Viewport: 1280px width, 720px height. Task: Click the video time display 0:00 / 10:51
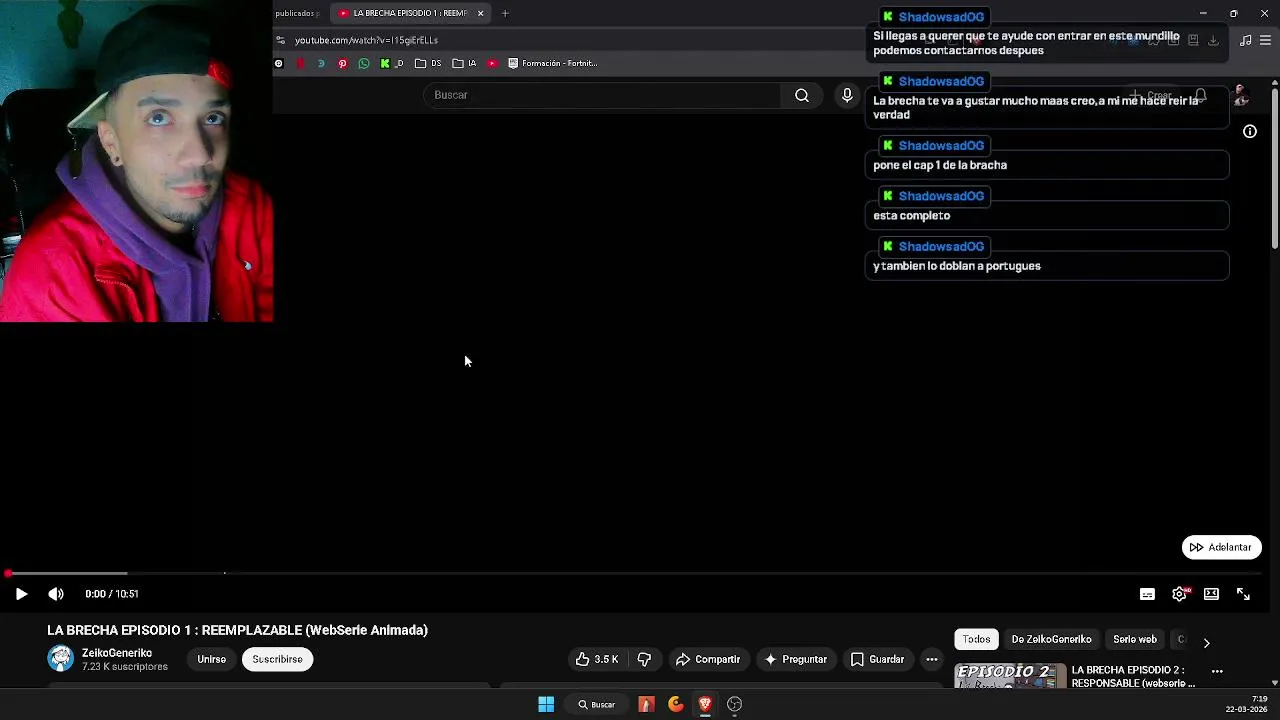coord(112,594)
